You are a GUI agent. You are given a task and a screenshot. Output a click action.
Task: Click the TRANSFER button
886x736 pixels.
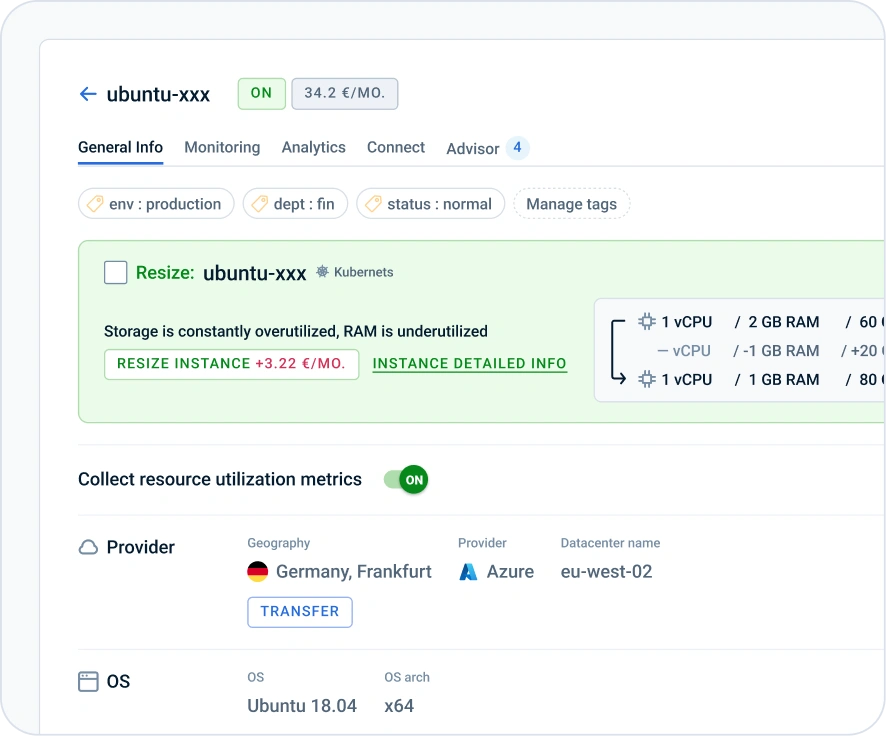point(300,612)
